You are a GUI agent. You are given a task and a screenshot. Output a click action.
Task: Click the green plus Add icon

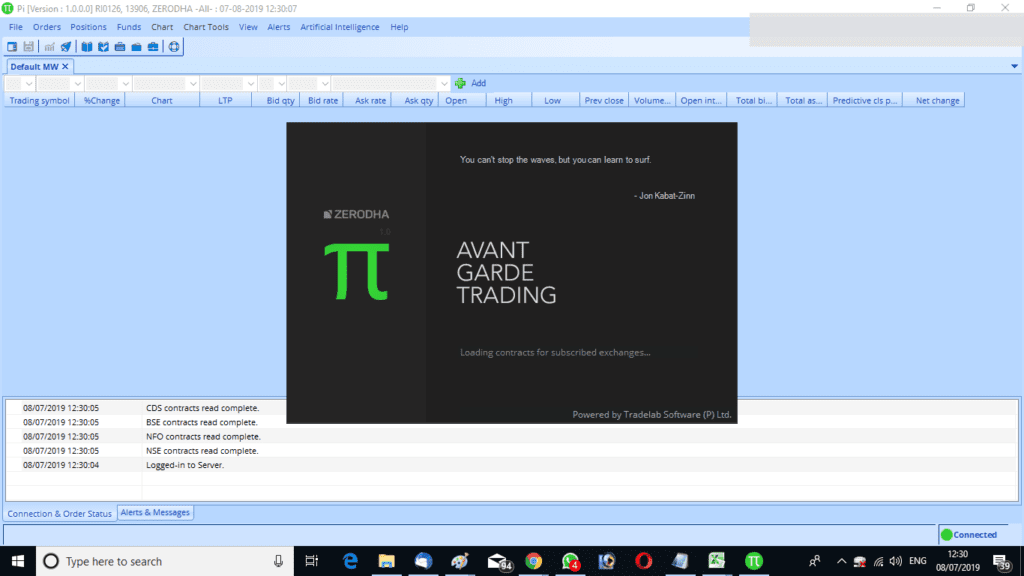click(x=461, y=83)
